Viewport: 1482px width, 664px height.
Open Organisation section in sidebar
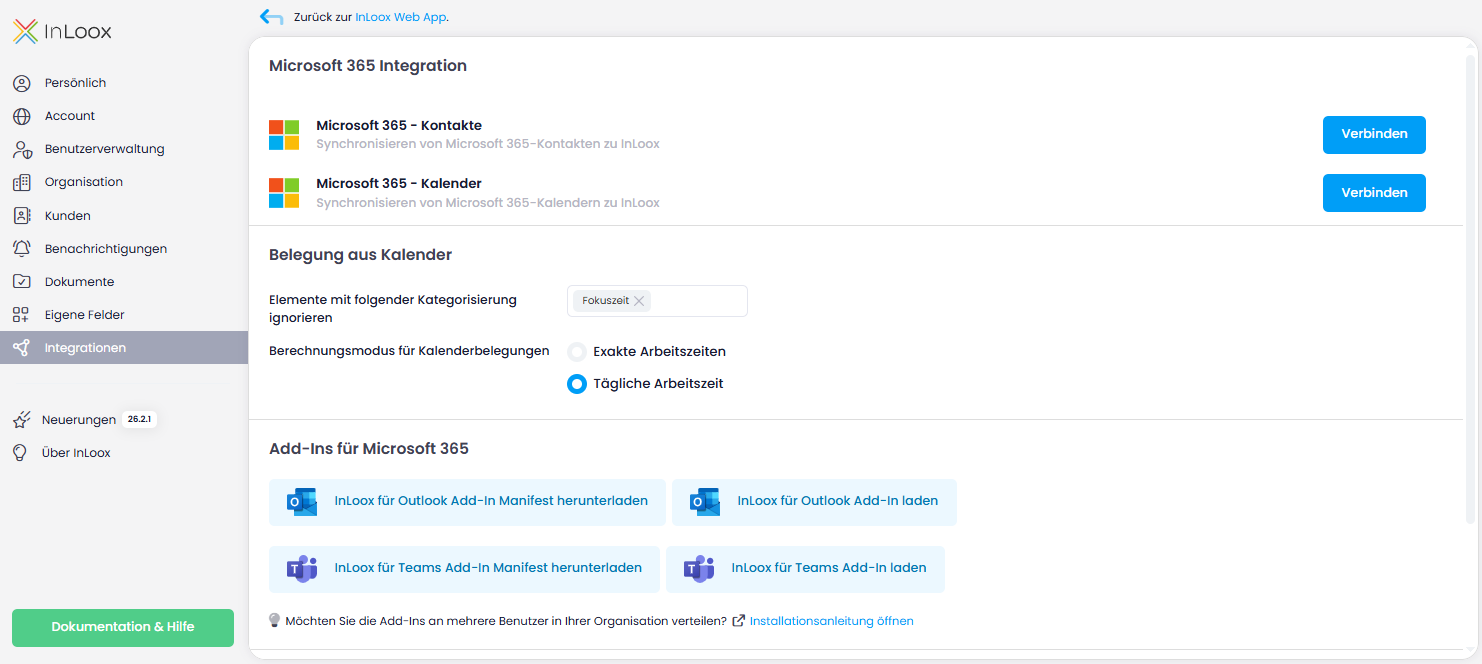(x=124, y=182)
